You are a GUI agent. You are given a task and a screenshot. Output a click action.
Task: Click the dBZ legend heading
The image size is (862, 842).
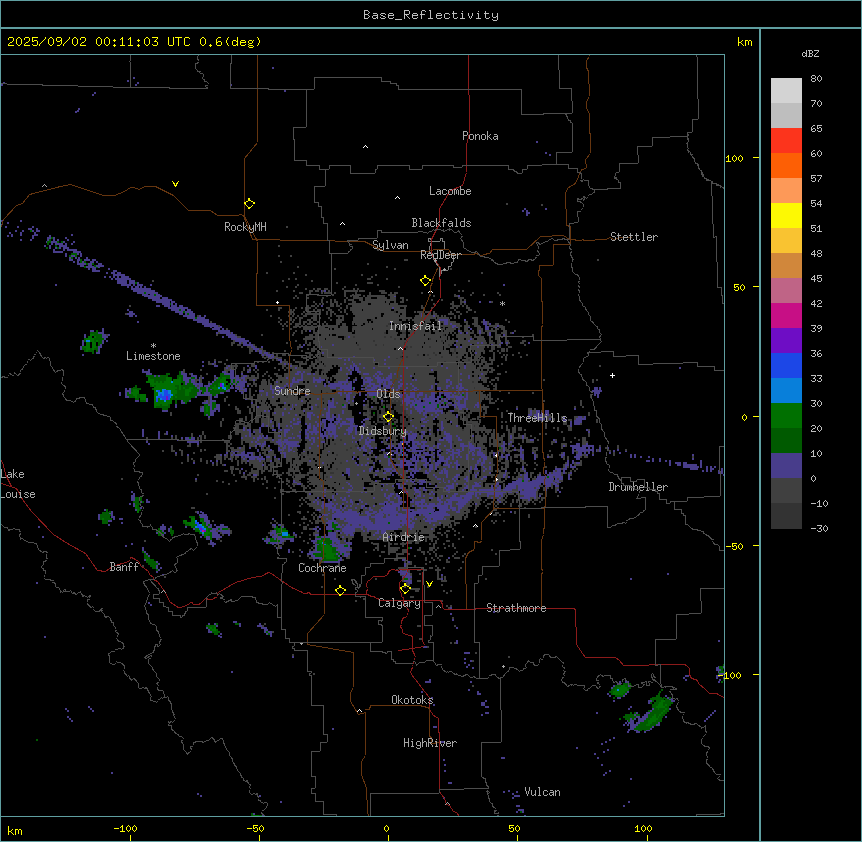810,54
